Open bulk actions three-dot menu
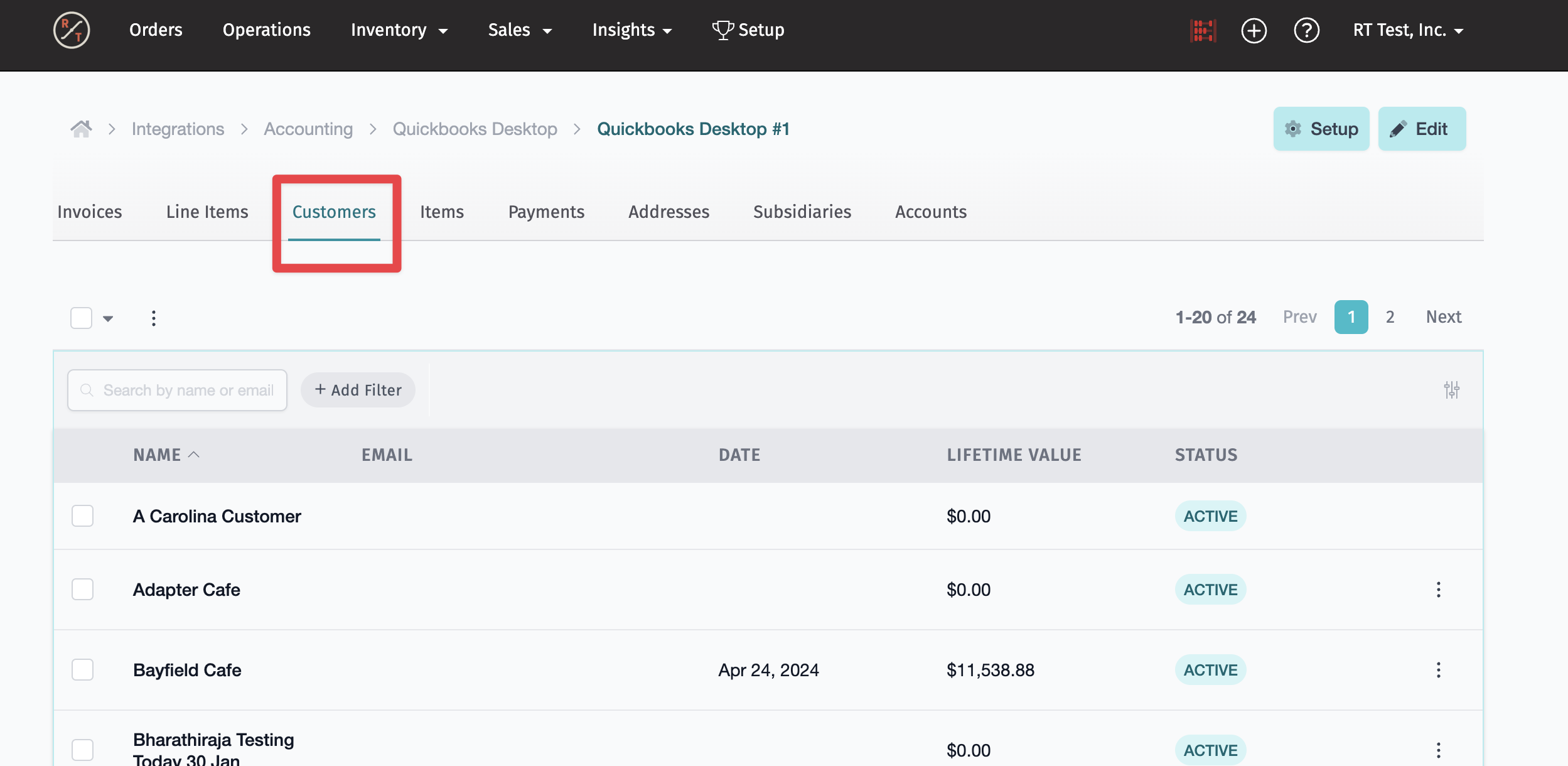This screenshot has height=766, width=1568. 154,318
